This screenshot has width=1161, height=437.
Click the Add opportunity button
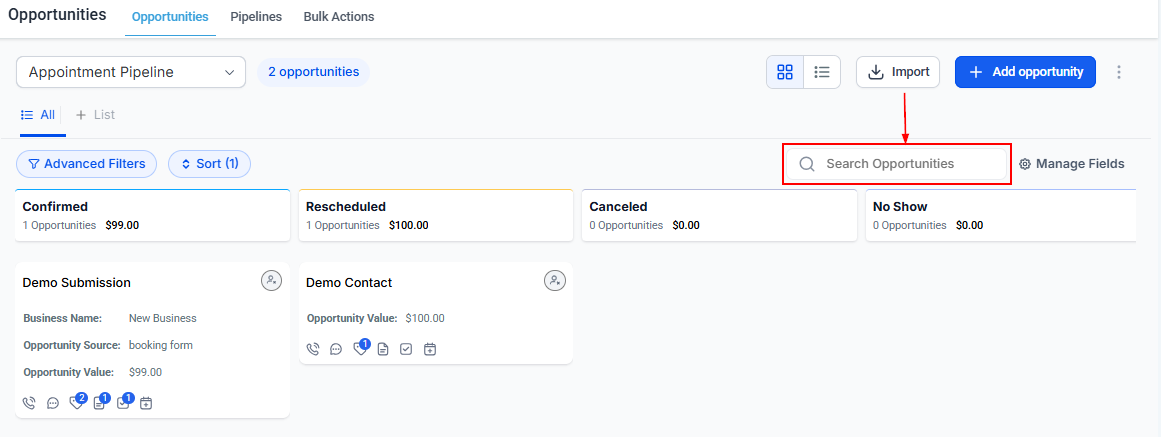point(1025,72)
